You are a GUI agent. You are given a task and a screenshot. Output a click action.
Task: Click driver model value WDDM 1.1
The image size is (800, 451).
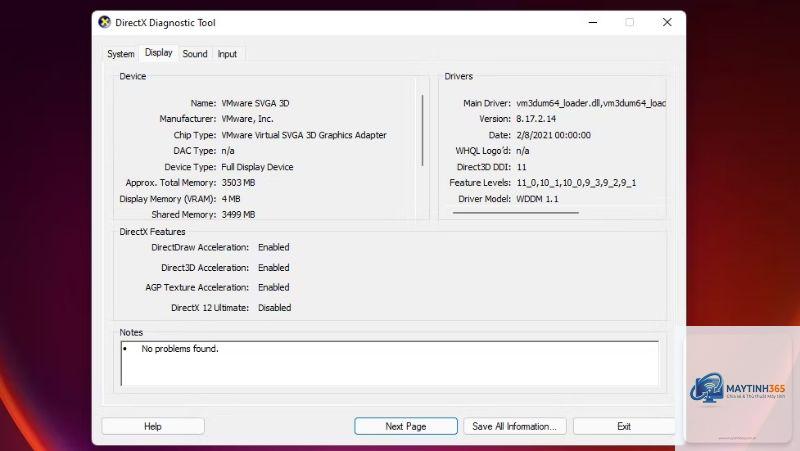pos(537,199)
